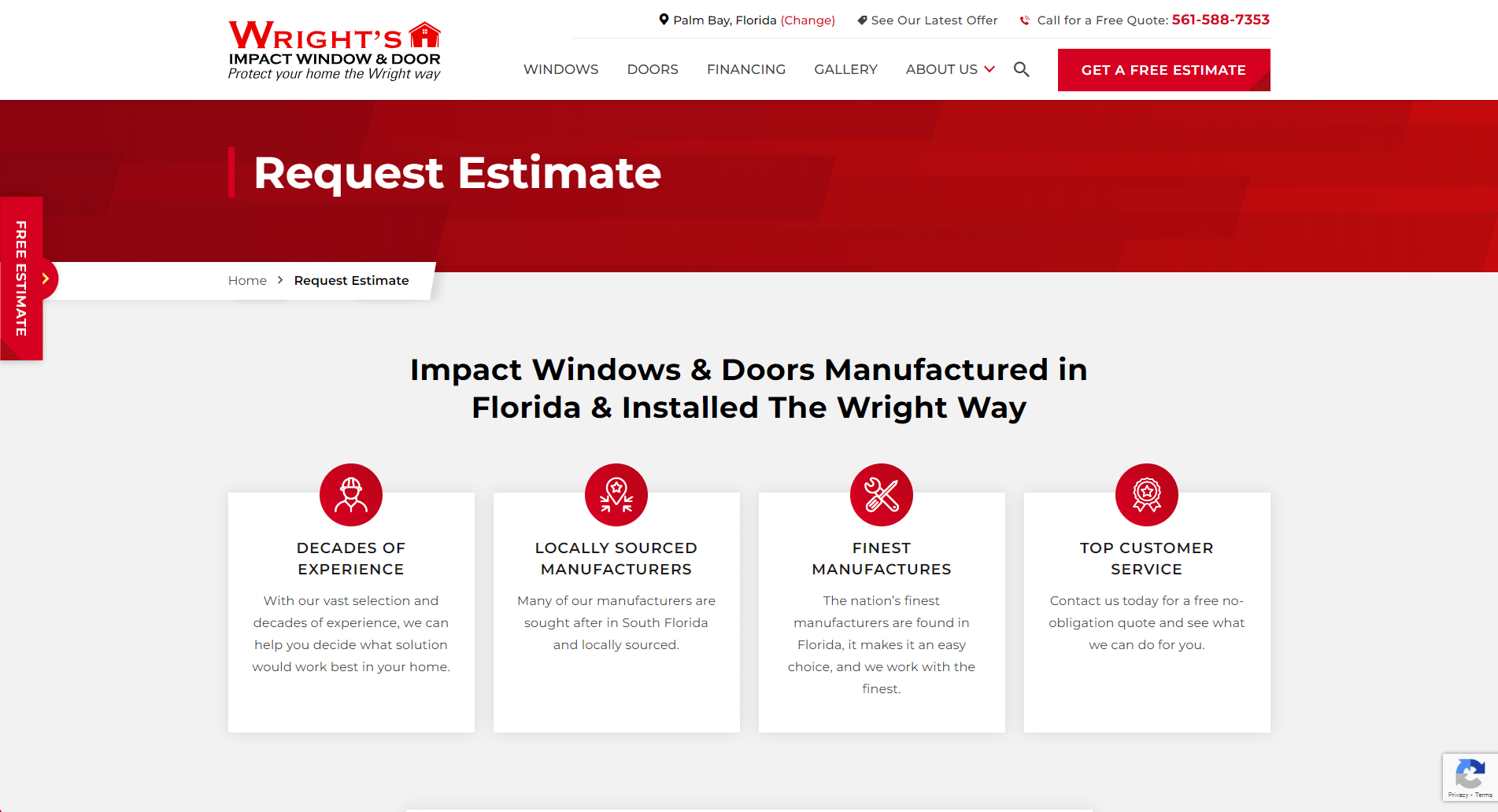Open the Free Estimate side tab
The width and height of the screenshot is (1498, 812).
point(21,279)
